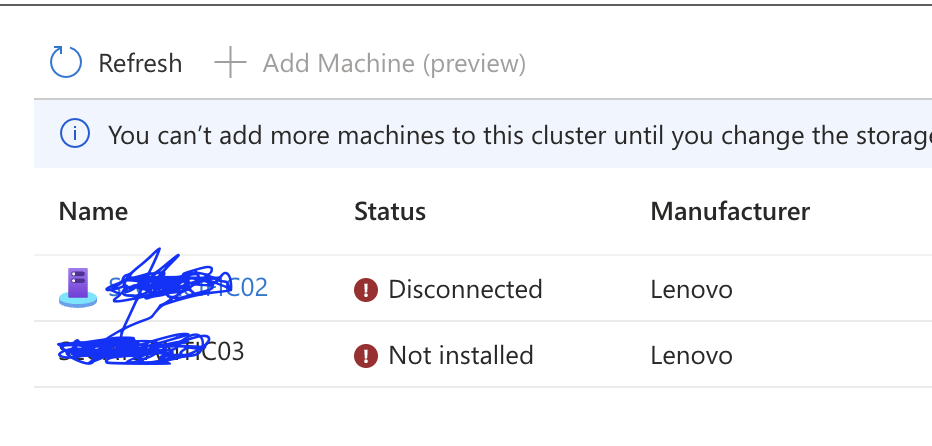
Task: Click the red error icon beside Disconnected
Action: point(366,290)
